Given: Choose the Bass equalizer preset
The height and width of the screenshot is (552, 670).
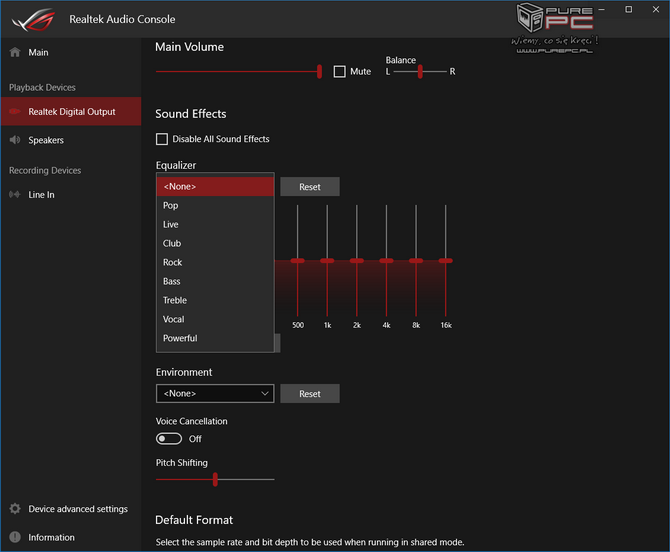Looking at the screenshot, I should pyautogui.click(x=215, y=281).
